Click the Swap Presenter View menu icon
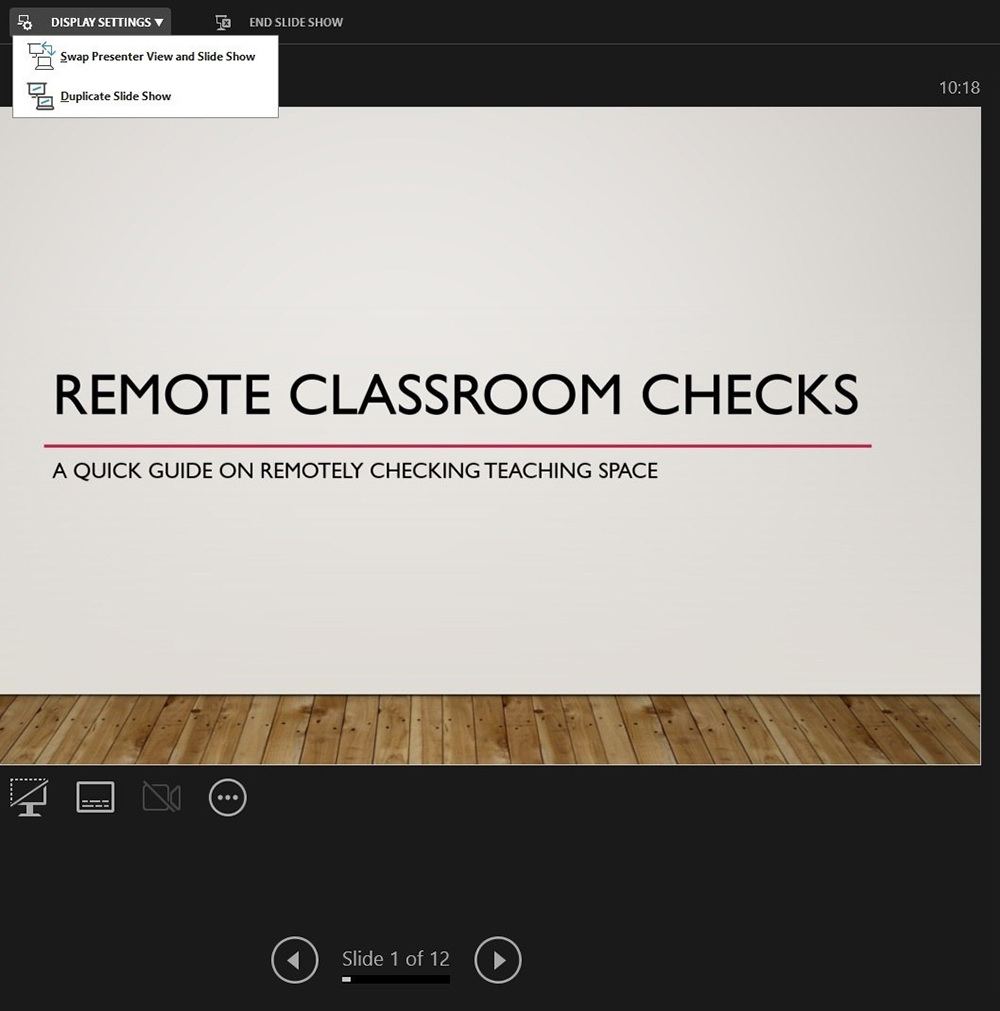 (x=41, y=56)
